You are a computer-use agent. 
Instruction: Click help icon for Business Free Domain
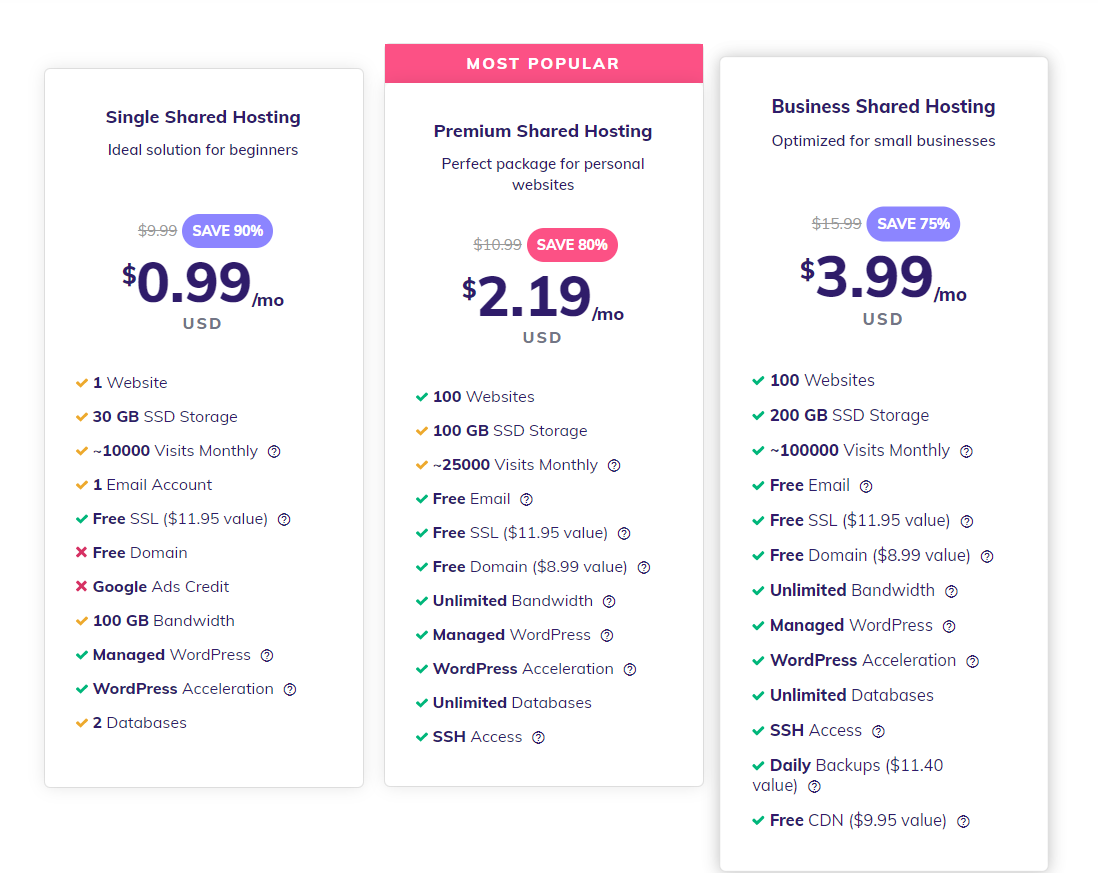click(x=987, y=557)
